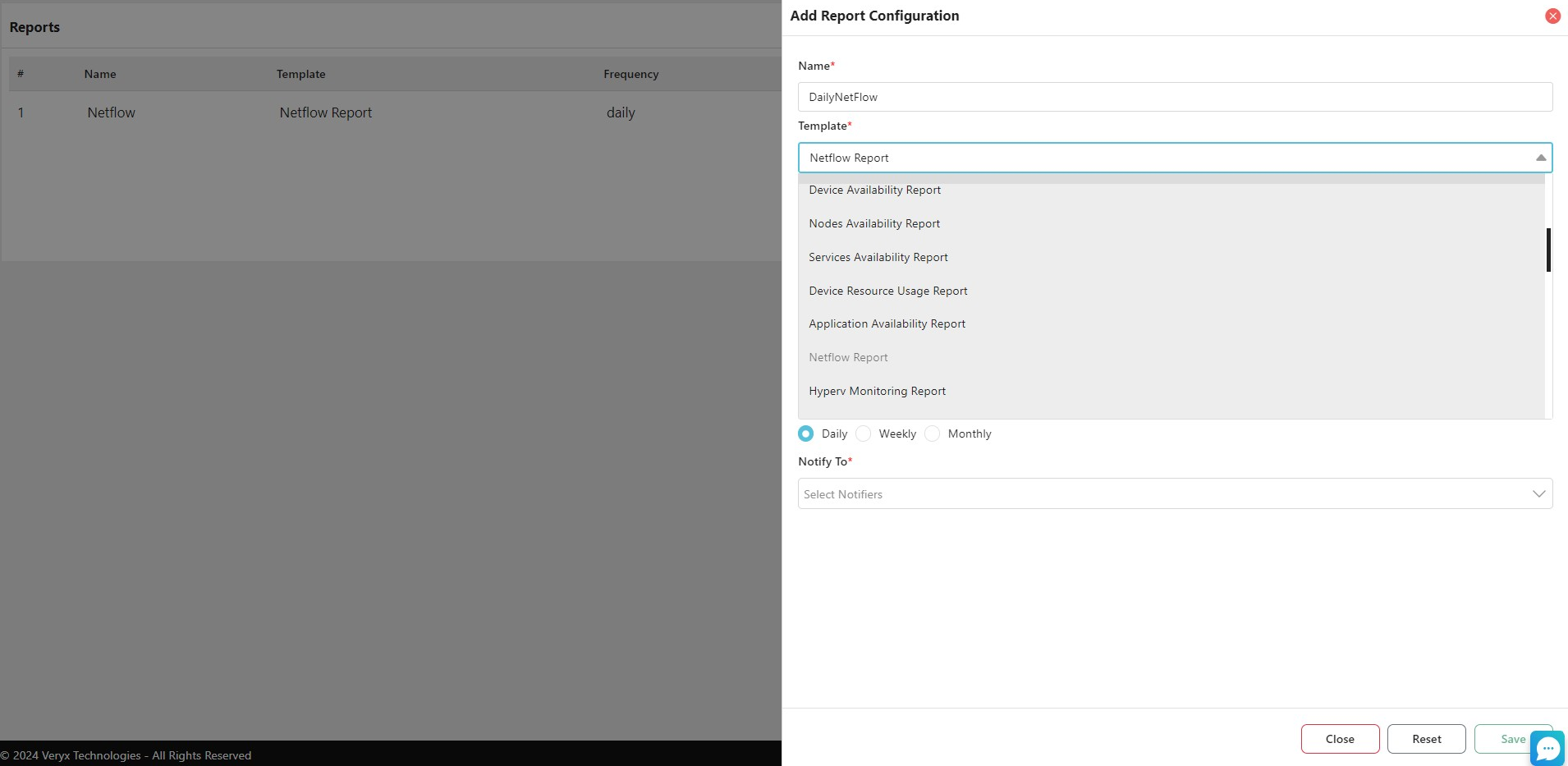This screenshot has width=1568, height=766.
Task: Choose Nodes Availability Report template
Action: [x=874, y=223]
